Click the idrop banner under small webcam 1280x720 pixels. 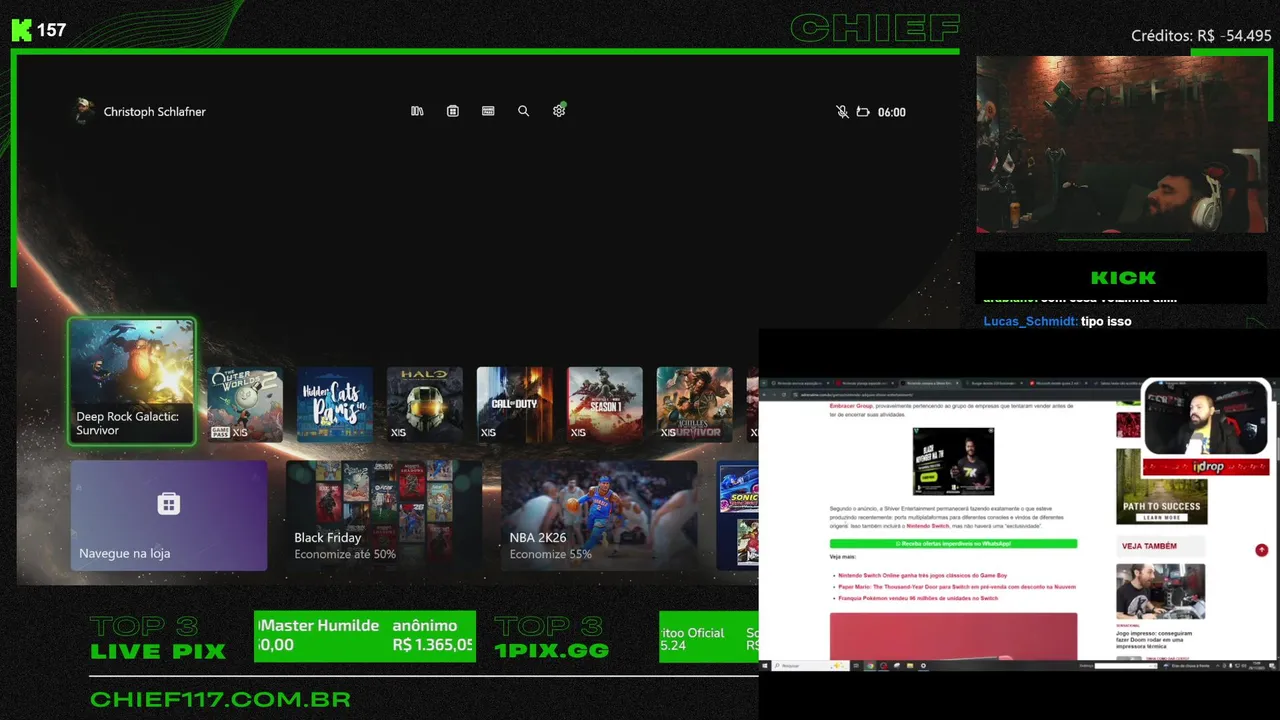(1206, 467)
